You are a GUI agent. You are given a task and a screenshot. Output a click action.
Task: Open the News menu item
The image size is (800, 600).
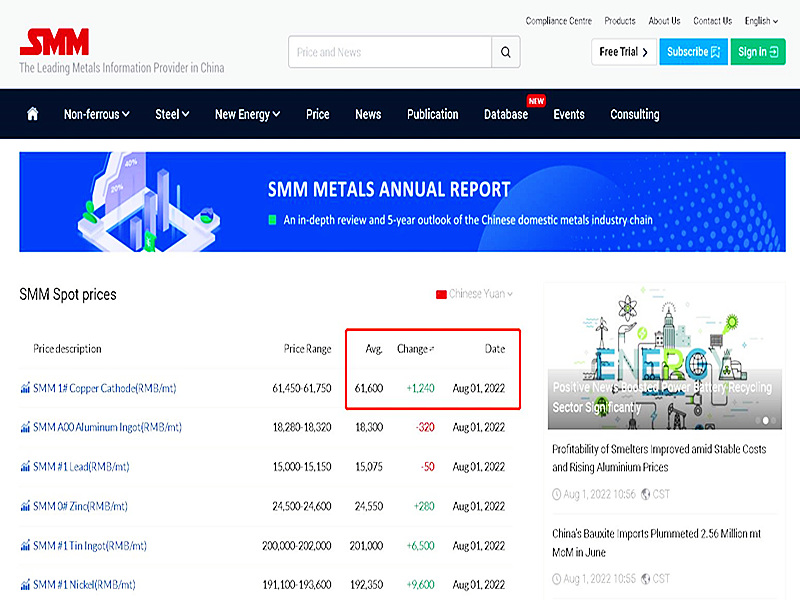tap(368, 114)
